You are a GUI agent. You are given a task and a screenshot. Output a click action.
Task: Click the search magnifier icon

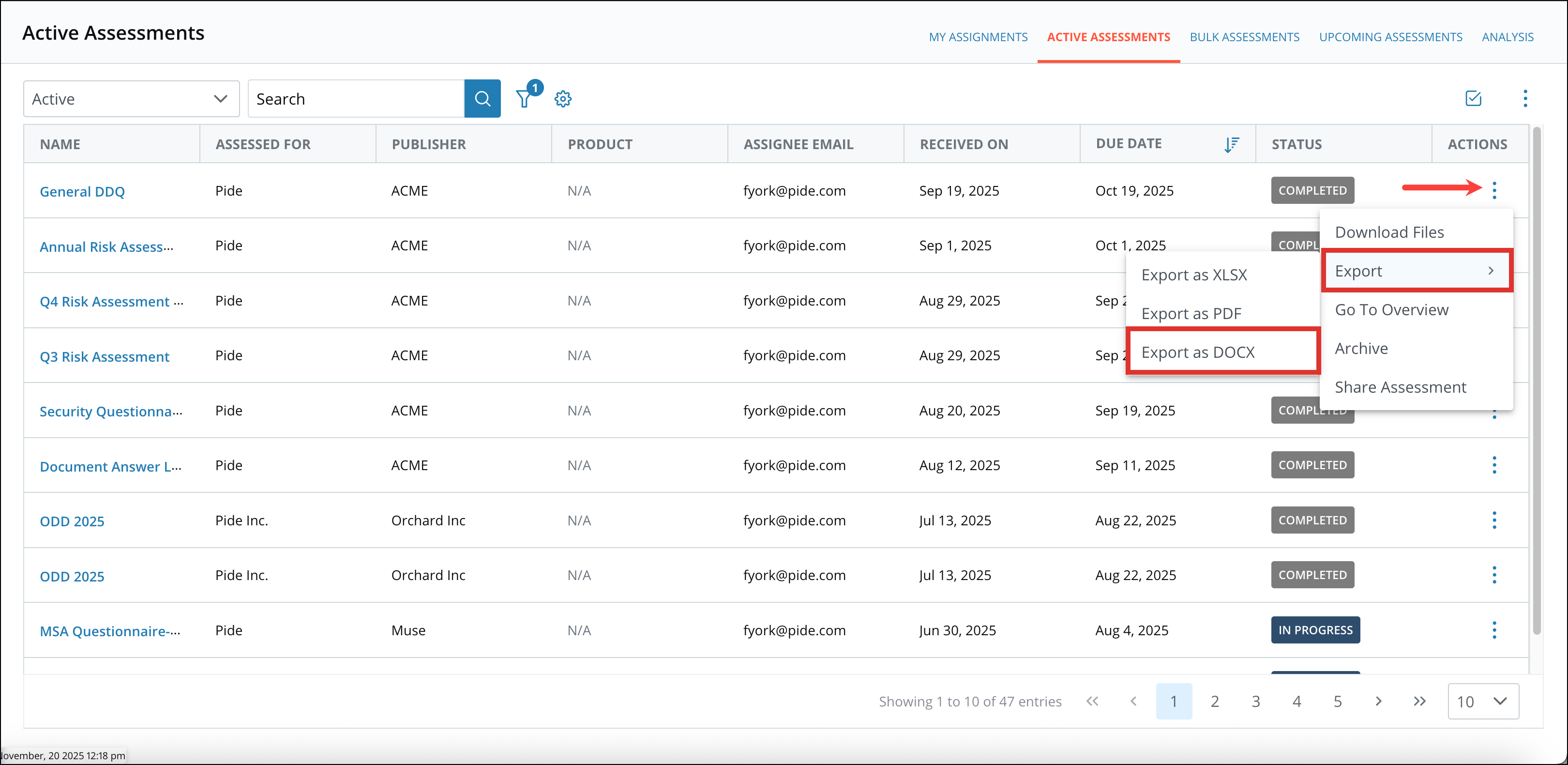pyautogui.click(x=482, y=98)
